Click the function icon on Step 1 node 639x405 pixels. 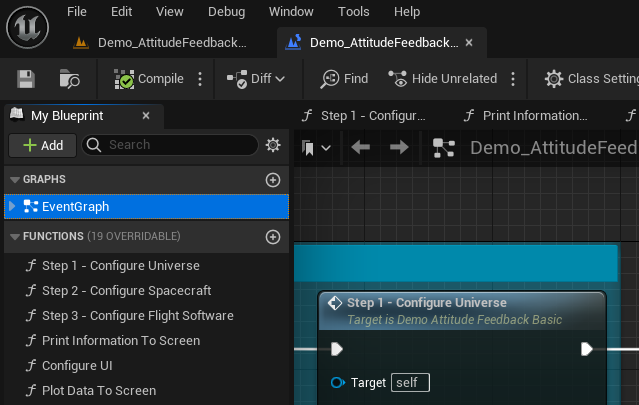pyautogui.click(x=335, y=303)
